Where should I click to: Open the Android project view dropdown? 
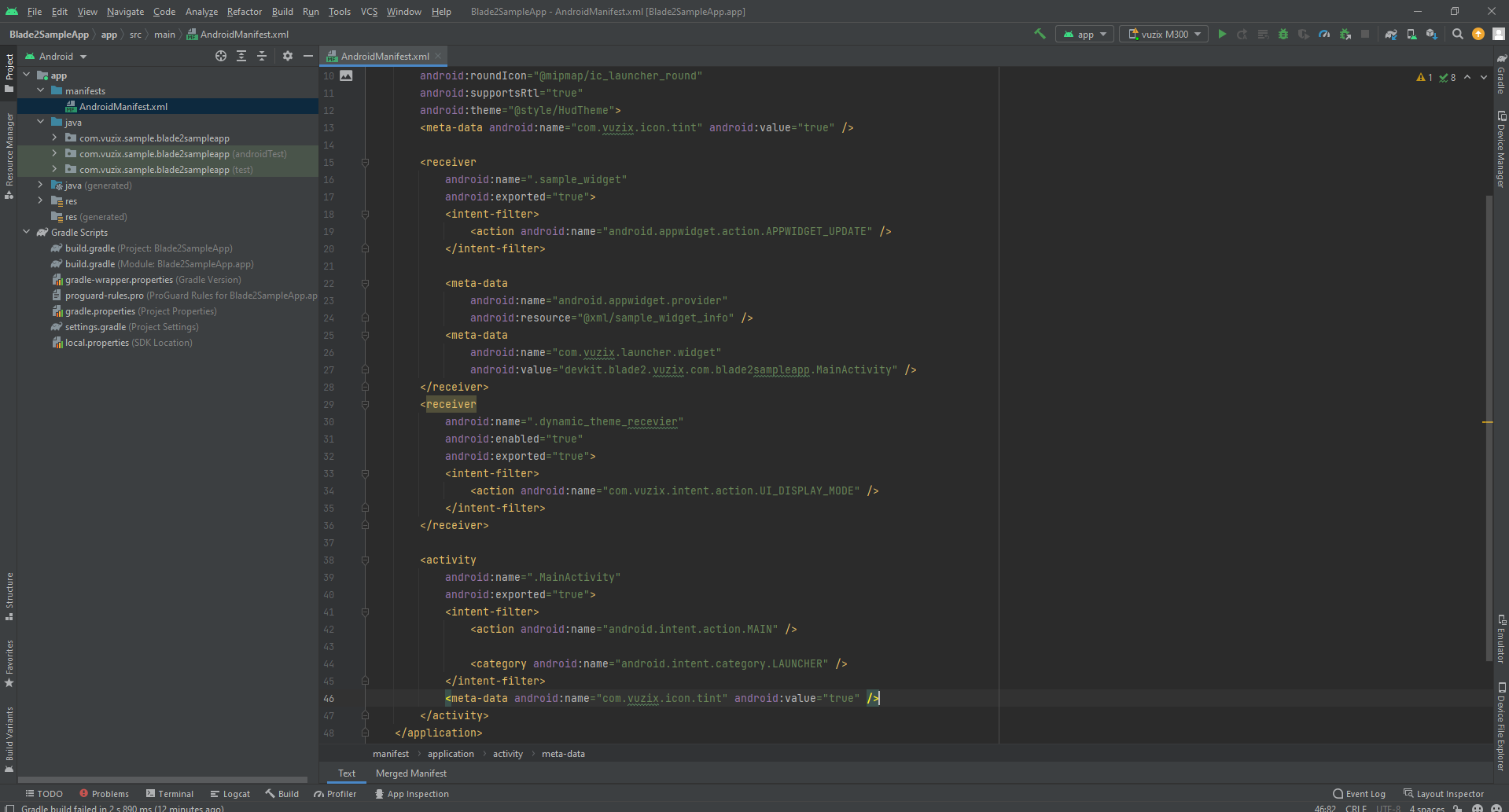coord(56,56)
